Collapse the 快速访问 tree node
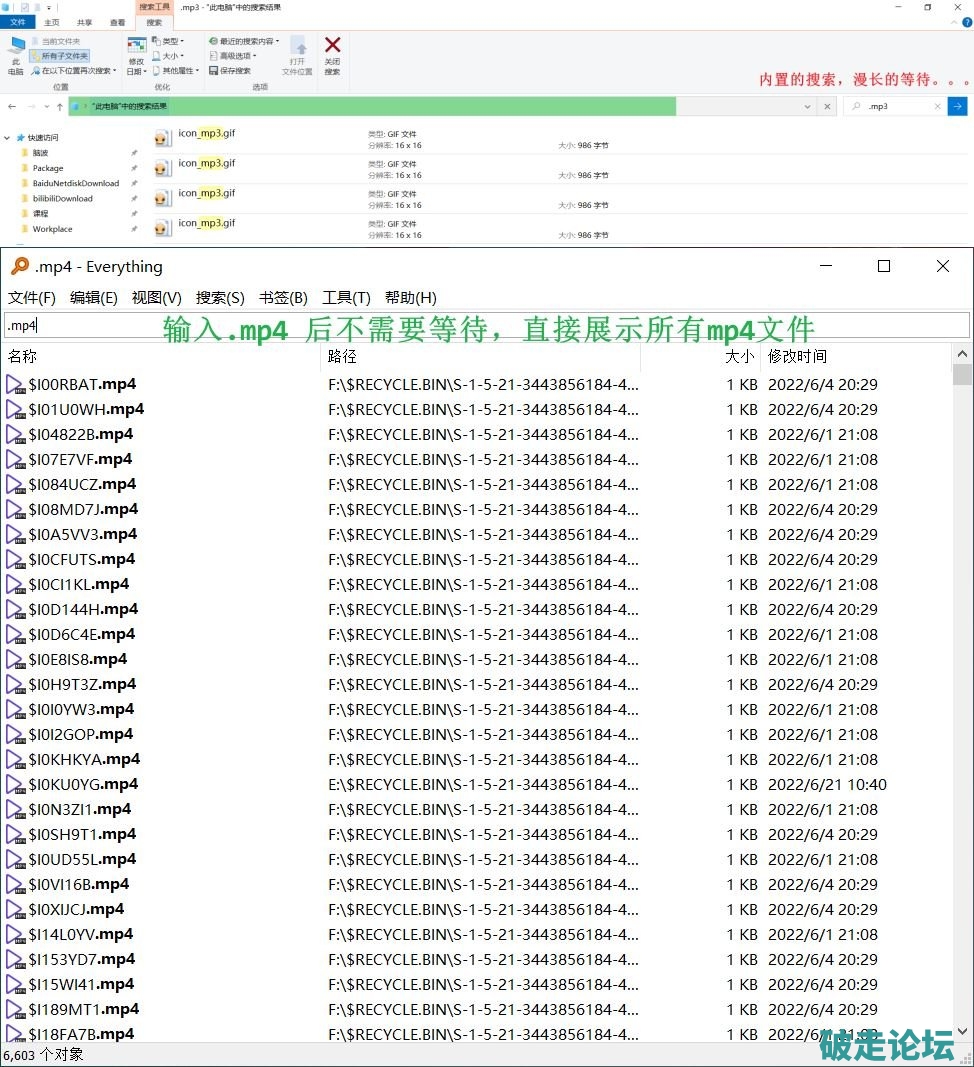This screenshot has height=1067, width=974. [9, 138]
